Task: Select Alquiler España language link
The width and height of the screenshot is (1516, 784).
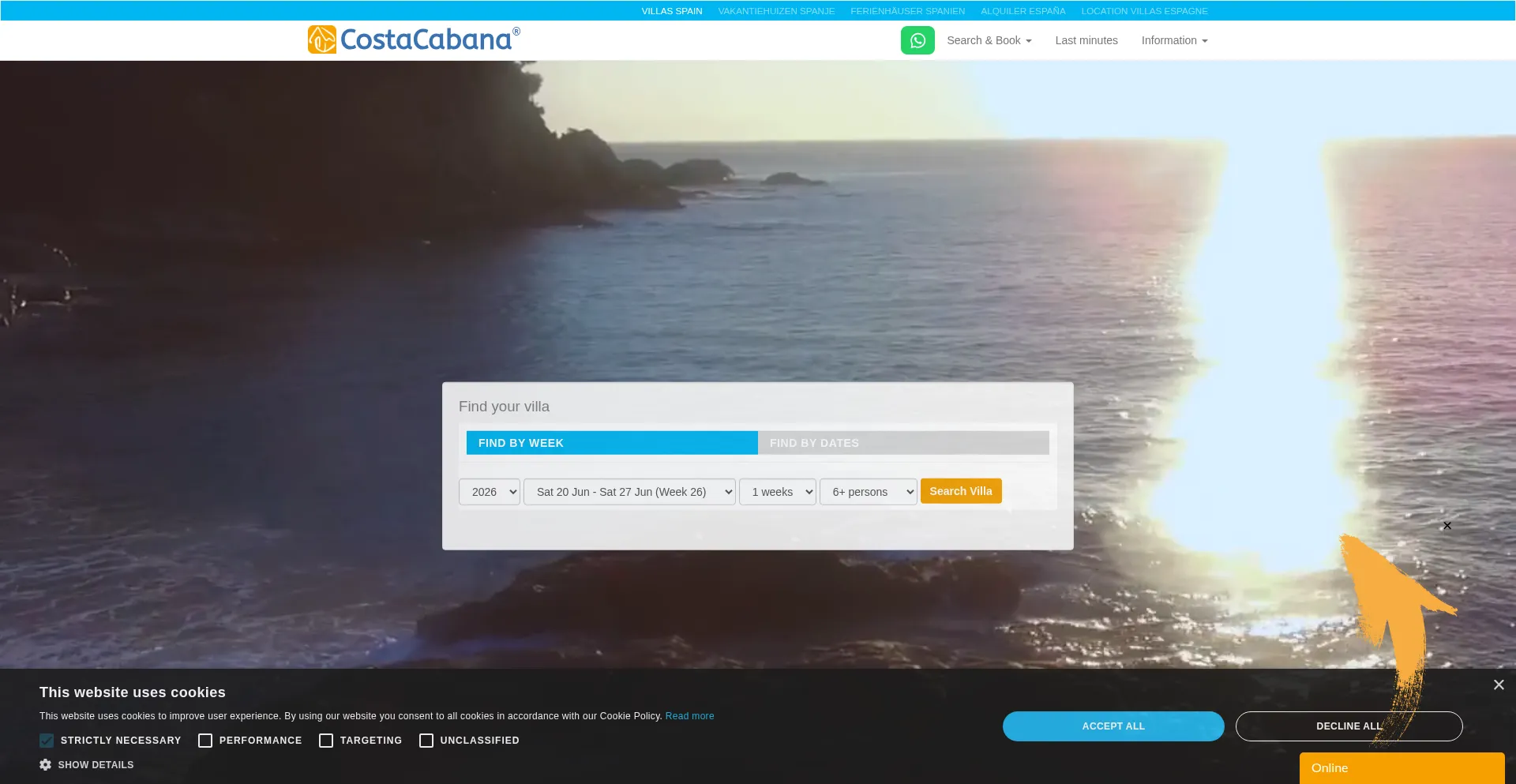Action: click(x=1023, y=11)
